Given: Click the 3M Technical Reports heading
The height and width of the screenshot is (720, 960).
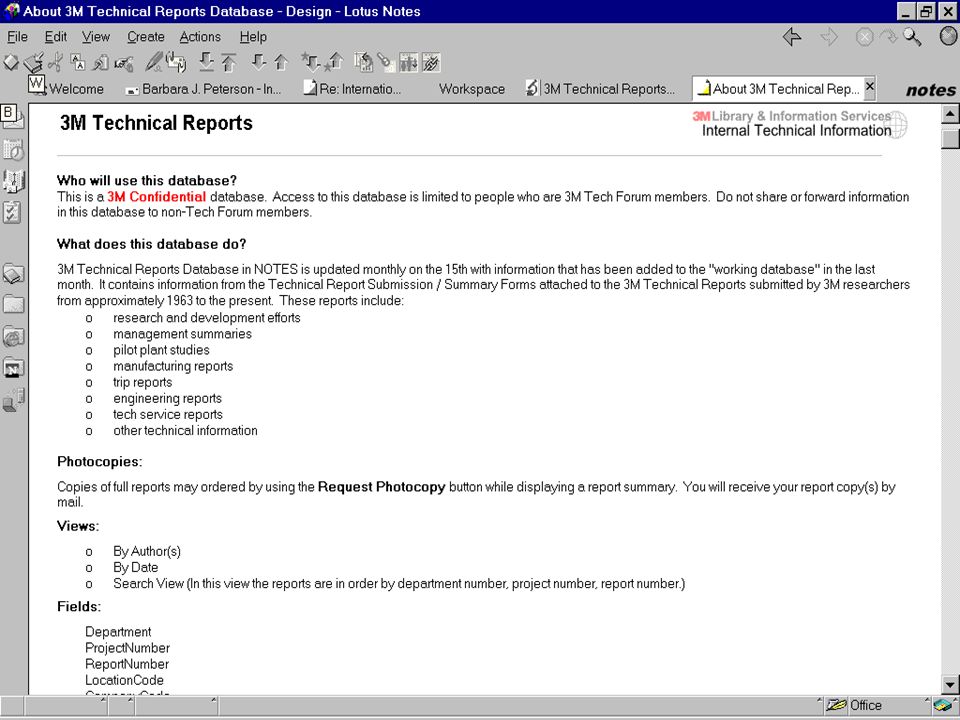Looking at the screenshot, I should coord(156,122).
